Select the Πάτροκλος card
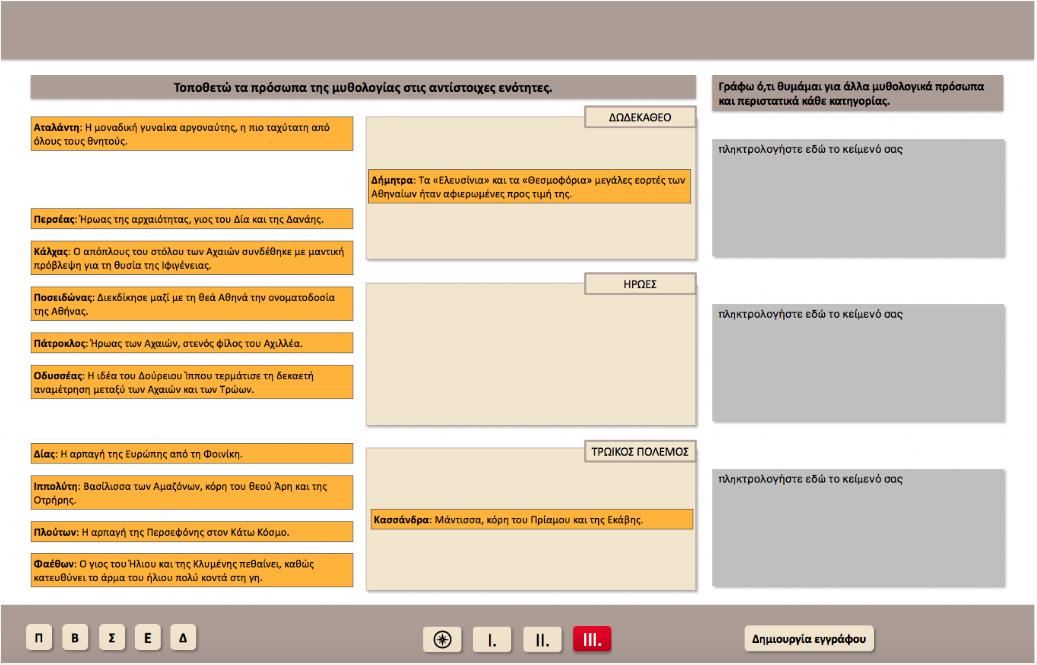Viewport: 1037px width, 665px height. tap(192, 343)
